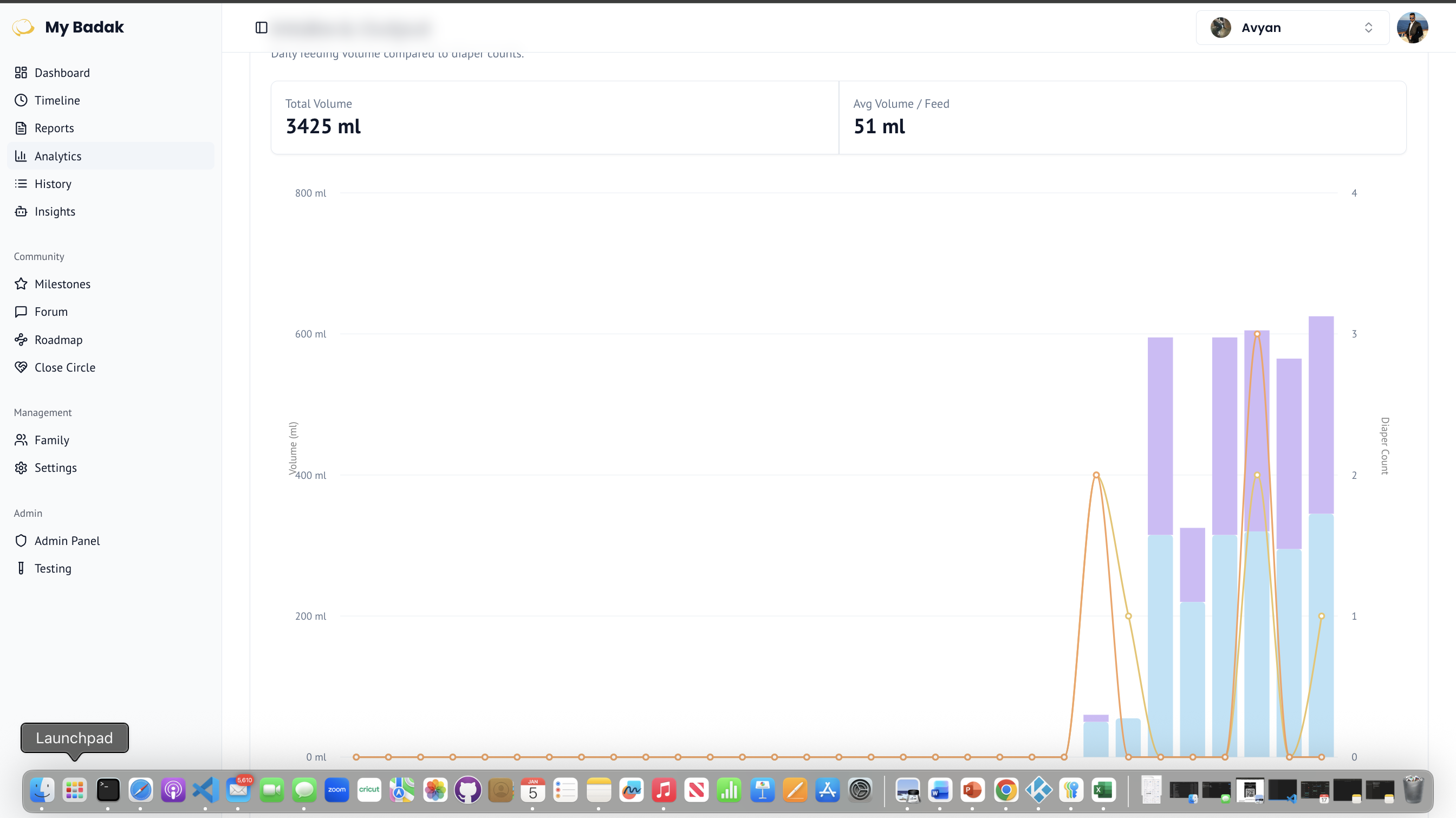1456x818 pixels.
Task: Open the Avyan child selector dropdown
Action: click(x=1291, y=27)
